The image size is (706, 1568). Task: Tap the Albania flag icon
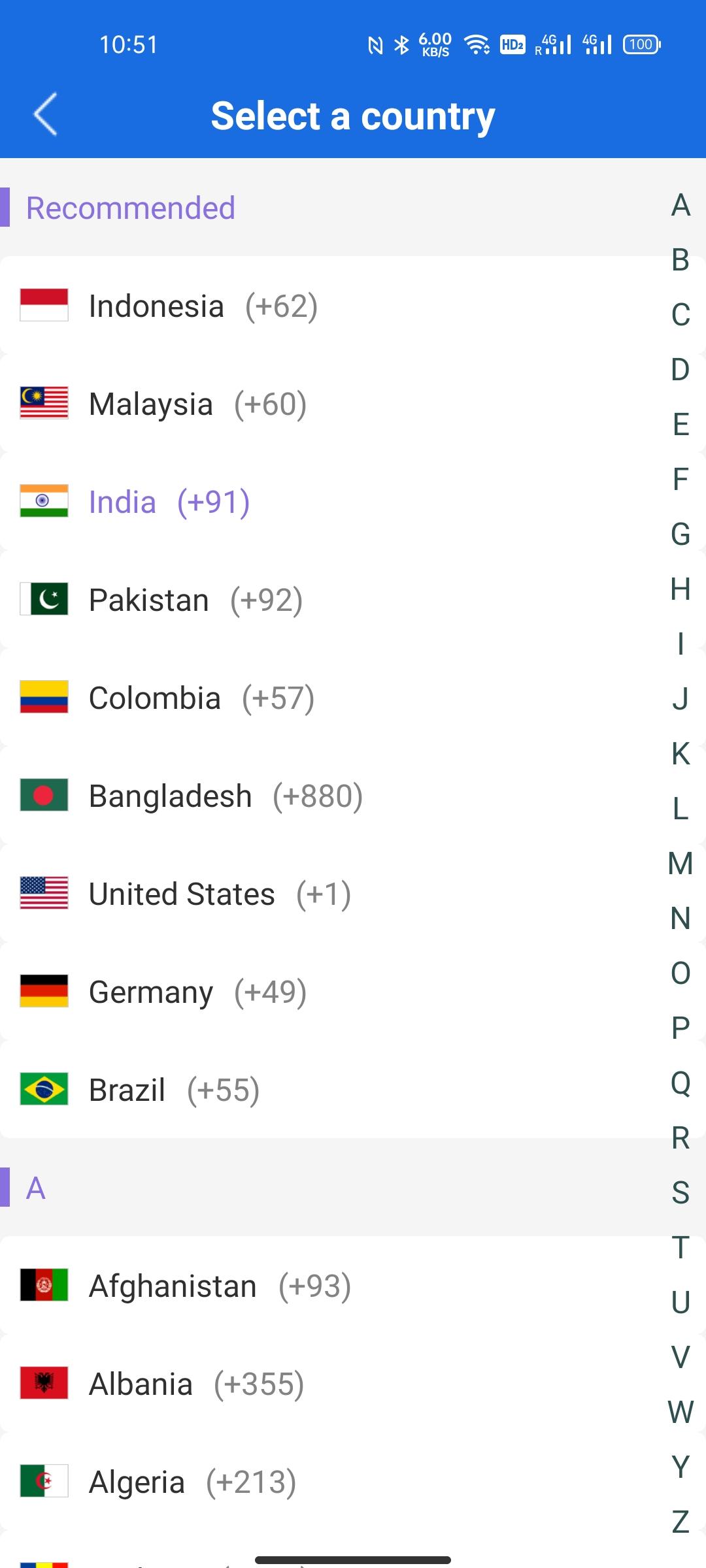point(44,1383)
